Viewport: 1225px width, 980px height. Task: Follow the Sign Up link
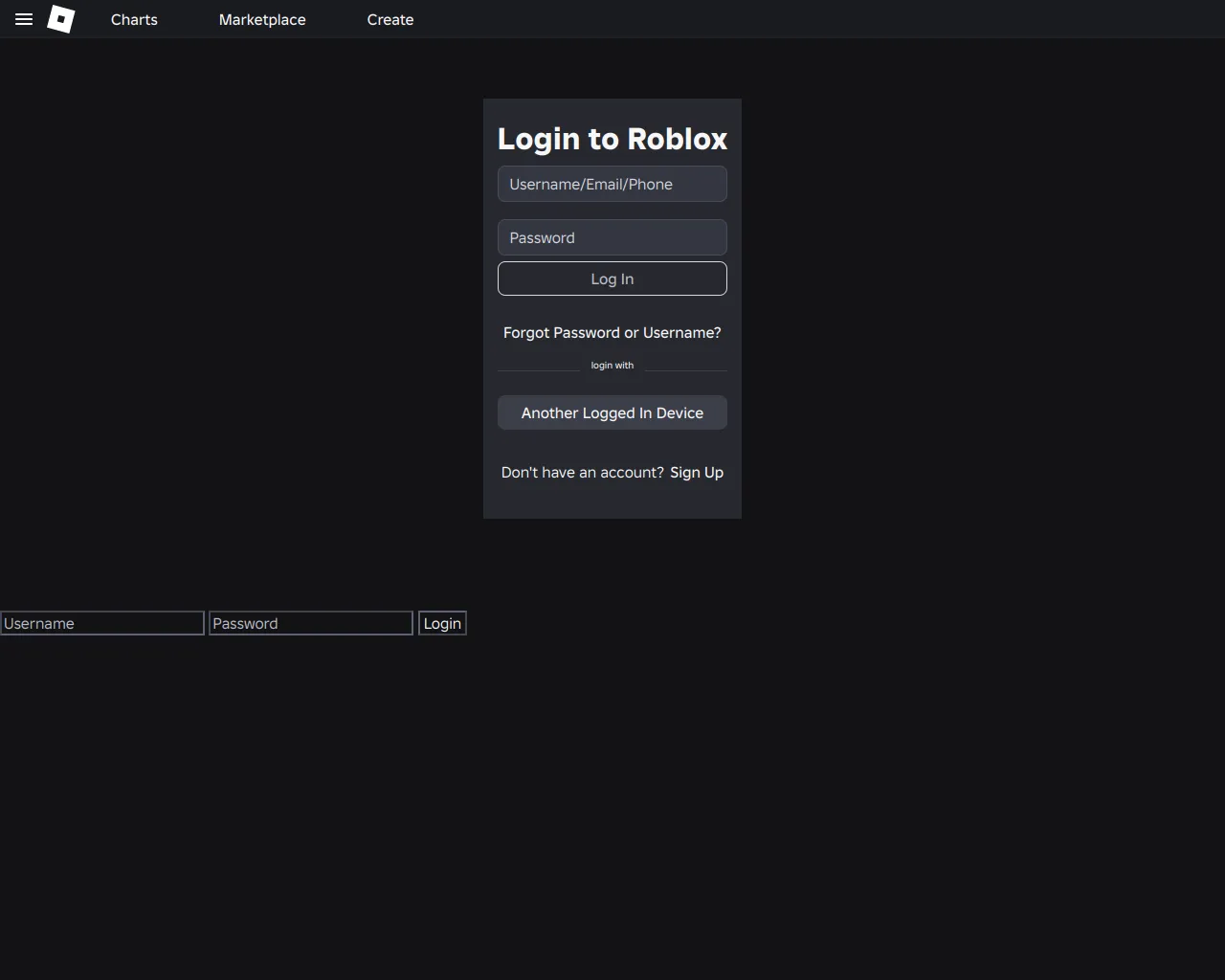click(697, 472)
